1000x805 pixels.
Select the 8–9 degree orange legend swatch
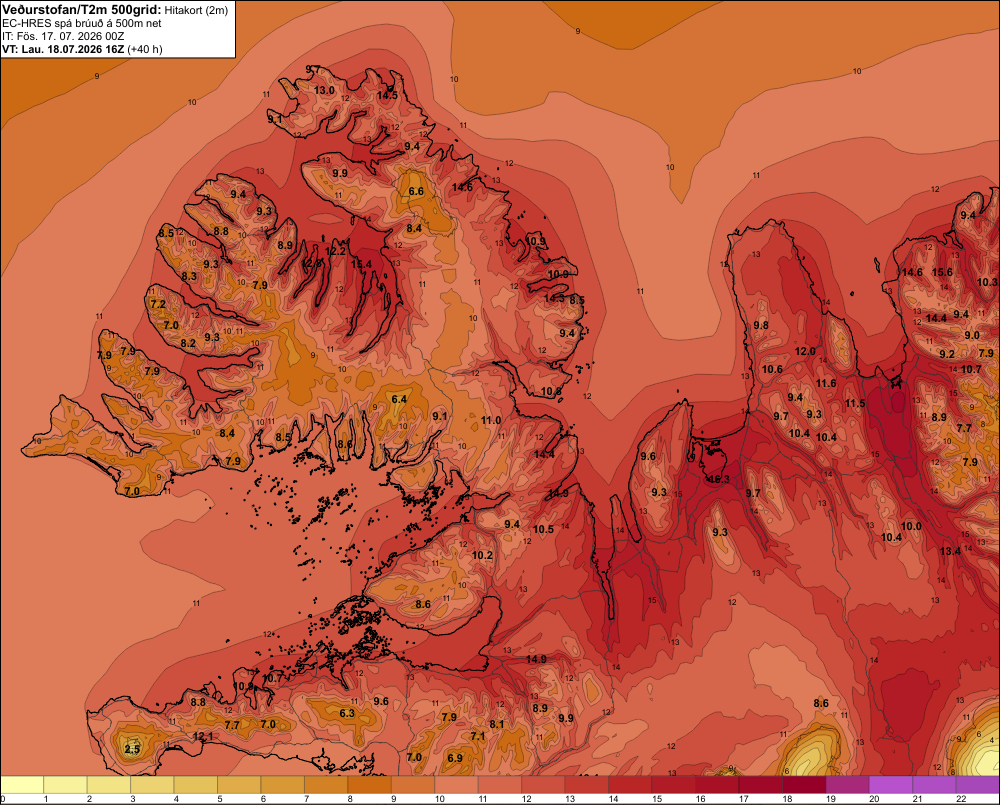369,785
